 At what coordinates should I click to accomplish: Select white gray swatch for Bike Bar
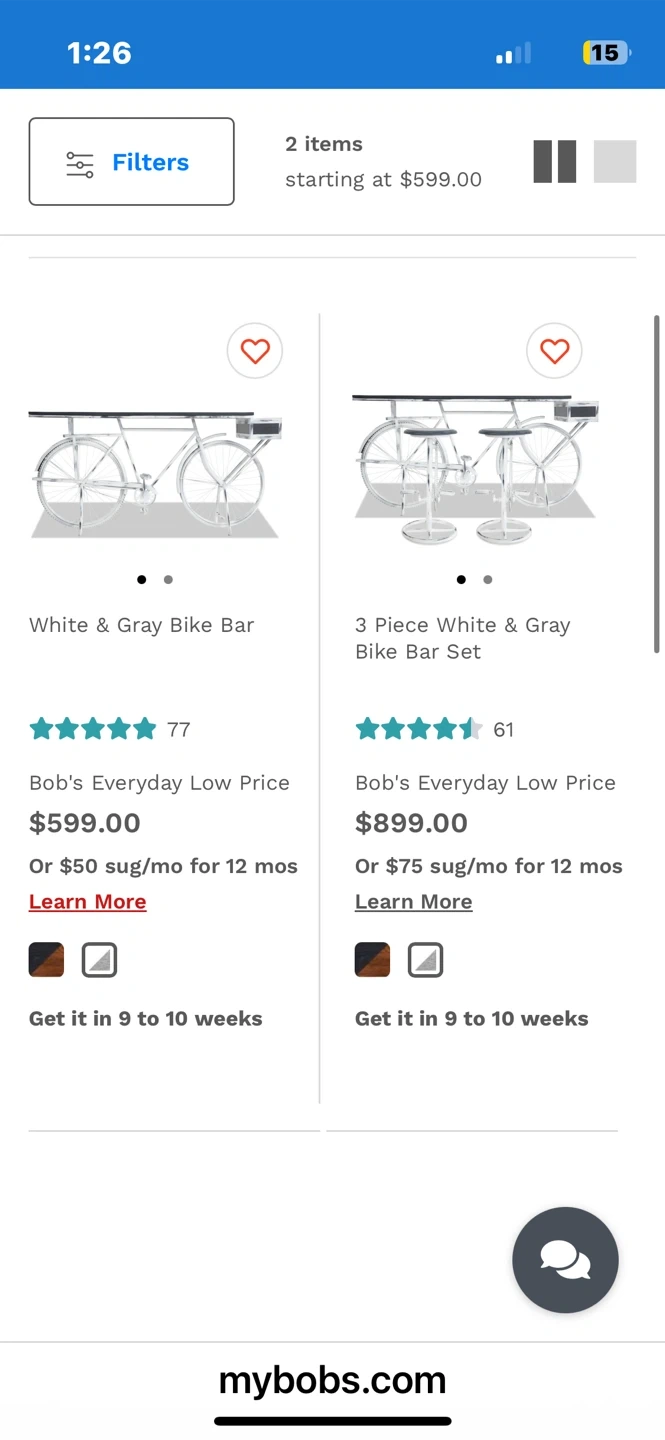[99, 960]
